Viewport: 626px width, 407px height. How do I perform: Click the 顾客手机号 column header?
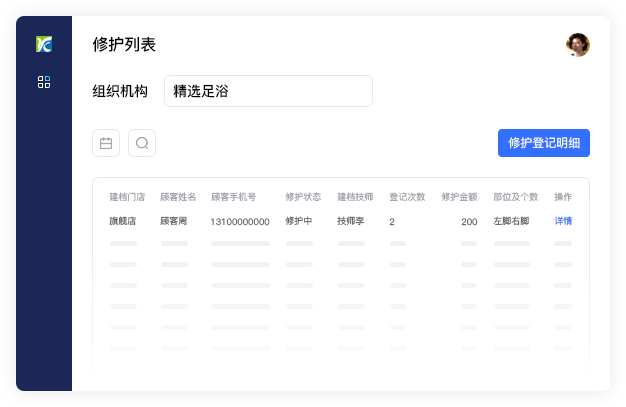coord(233,197)
